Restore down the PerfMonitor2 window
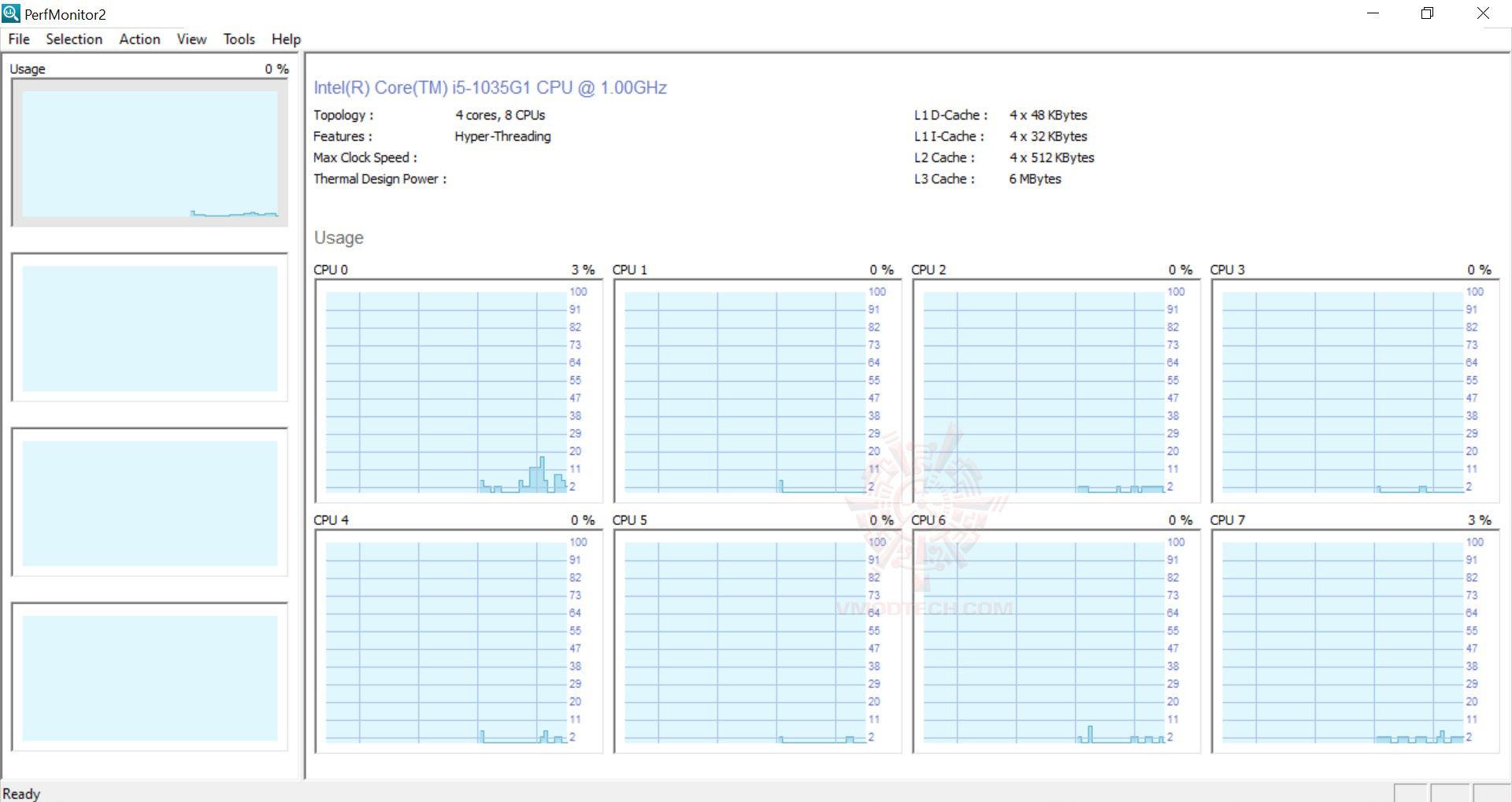 pyautogui.click(x=1427, y=13)
